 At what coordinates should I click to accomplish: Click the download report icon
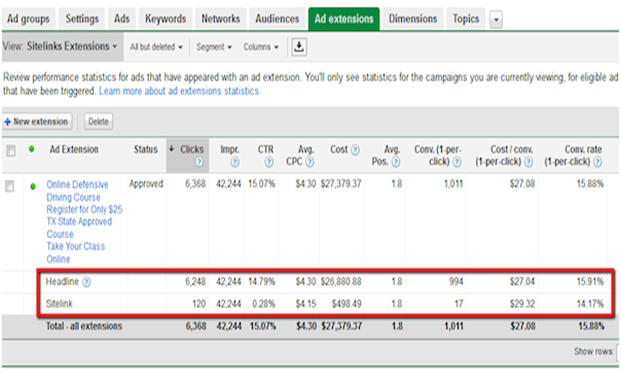[x=299, y=47]
